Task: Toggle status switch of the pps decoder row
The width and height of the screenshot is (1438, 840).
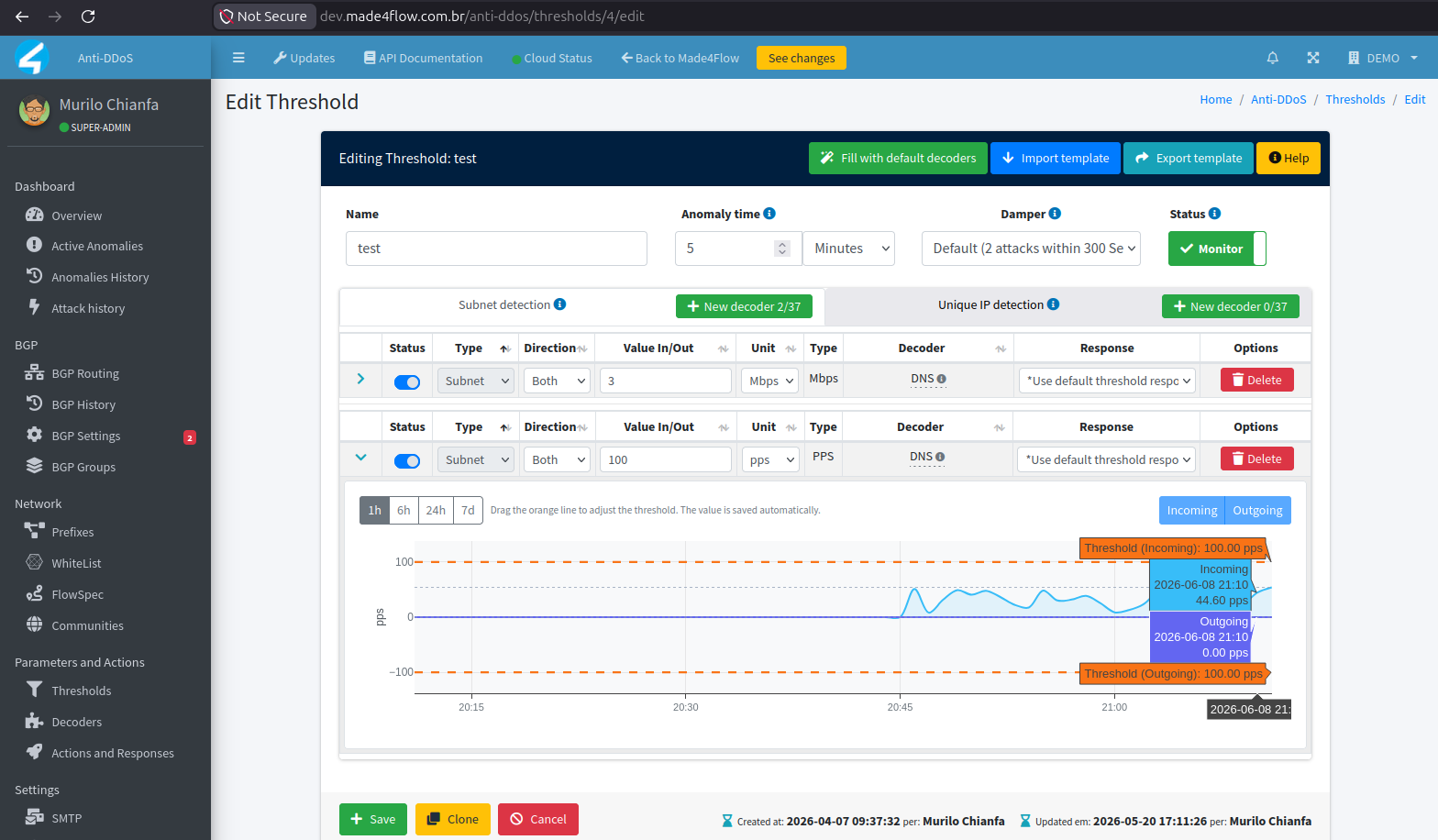Action: [407, 461]
